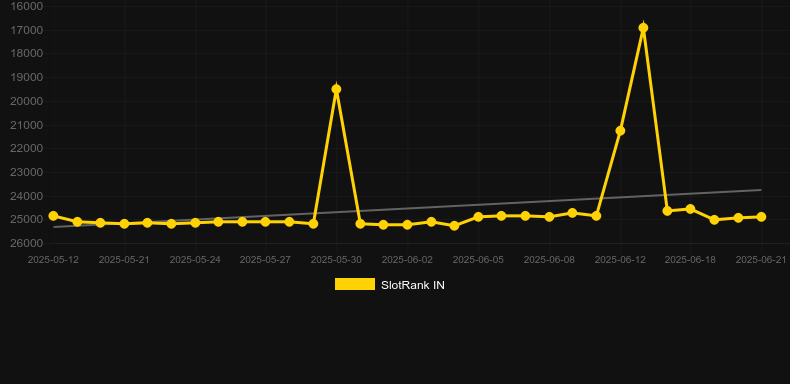Toggle the SlotRank IN legend label
This screenshot has width=790, height=384.
coord(413,285)
